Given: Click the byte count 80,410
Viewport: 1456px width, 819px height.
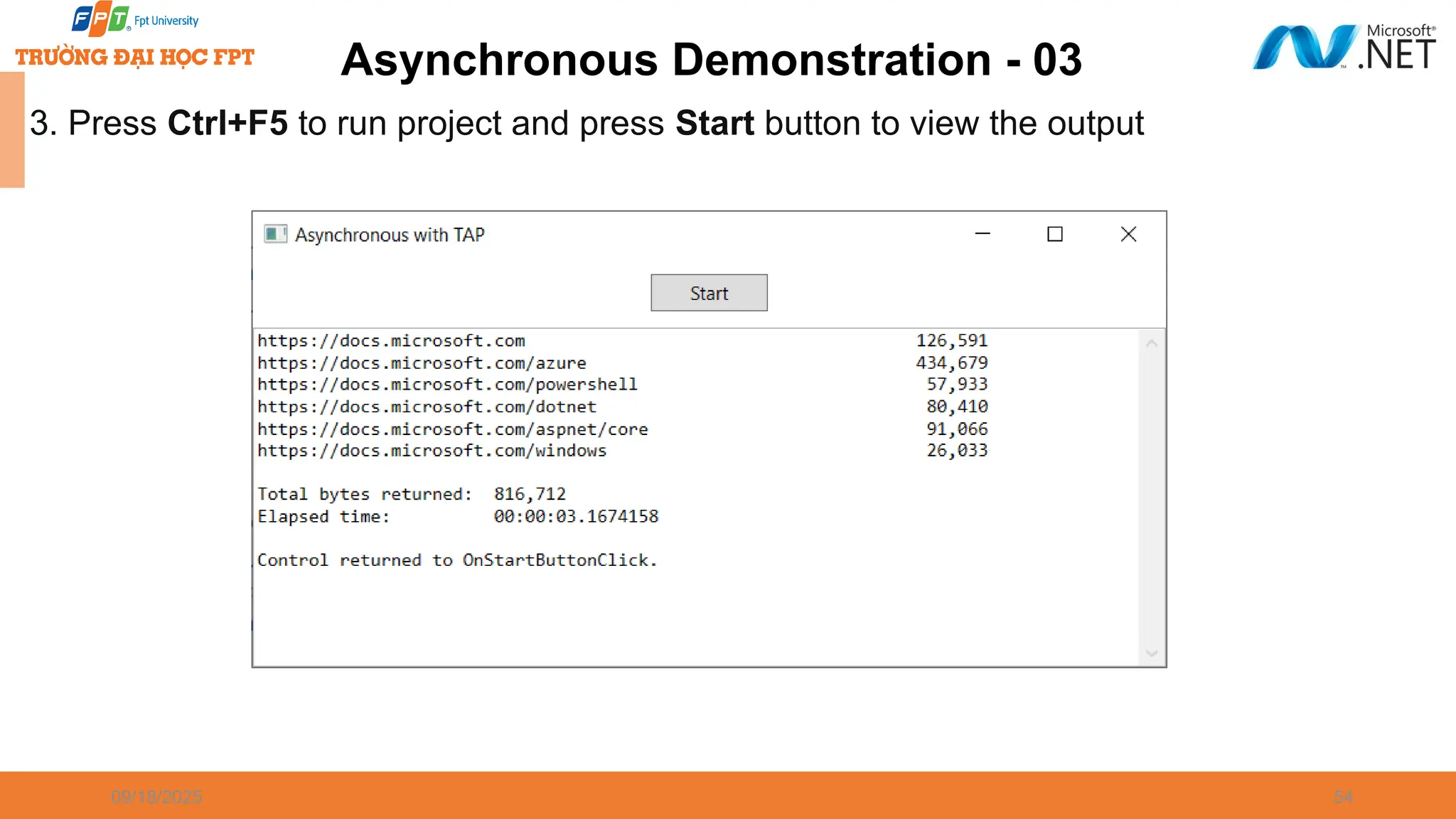Looking at the screenshot, I should tap(957, 407).
